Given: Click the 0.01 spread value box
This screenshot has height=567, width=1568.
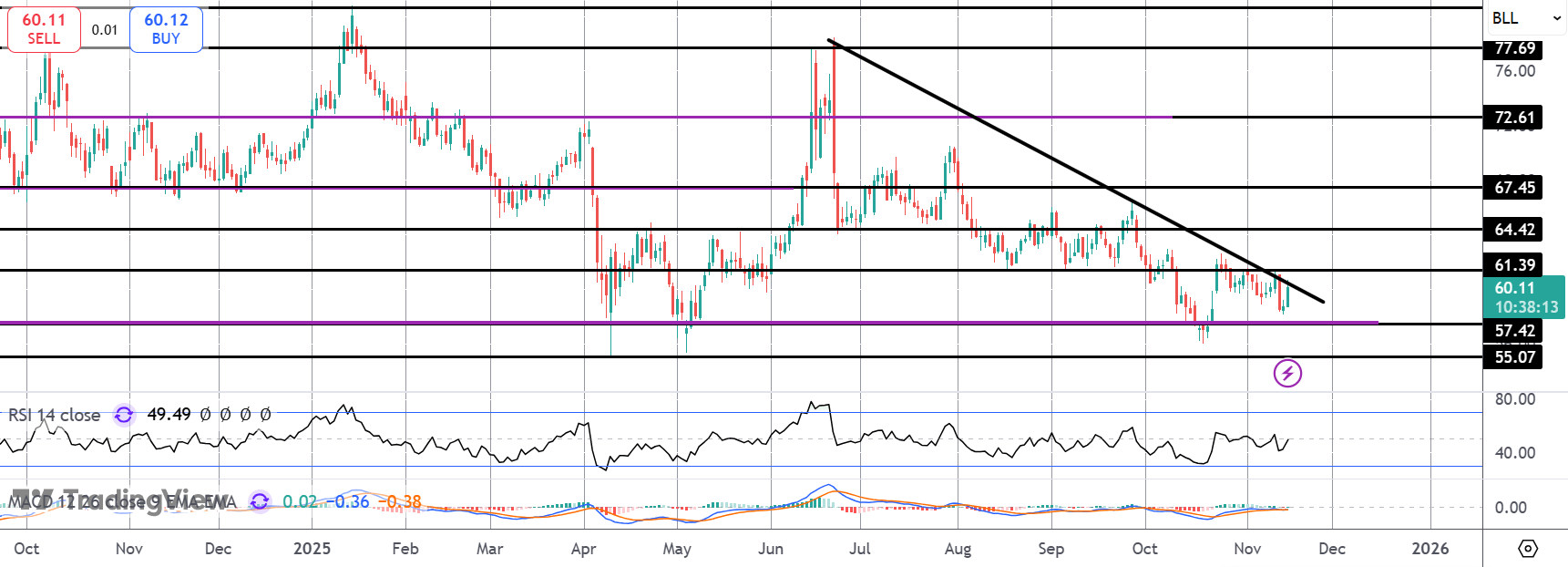Looking at the screenshot, I should [105, 29].
